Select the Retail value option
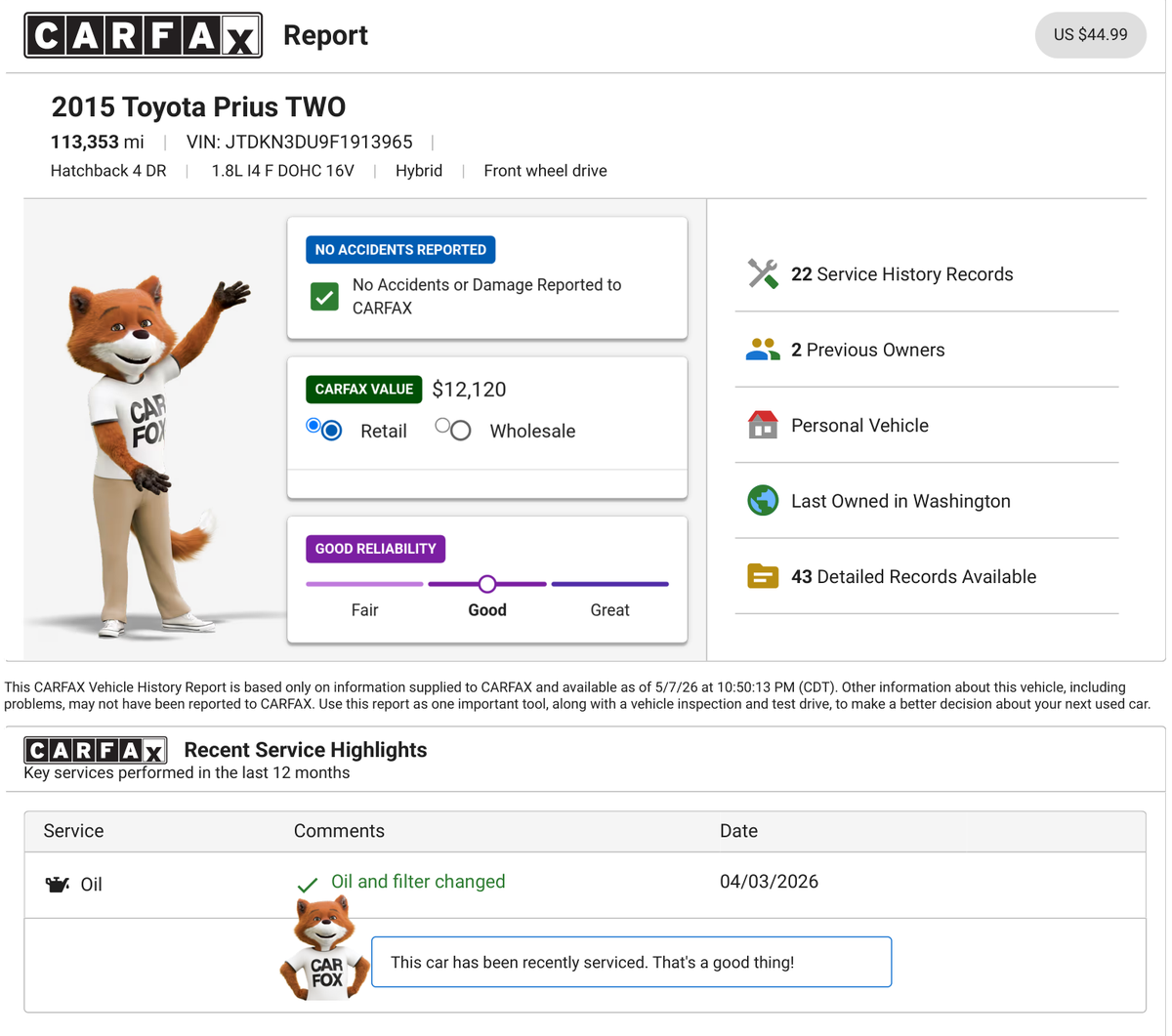This screenshot has width=1172, height=1036. (332, 431)
